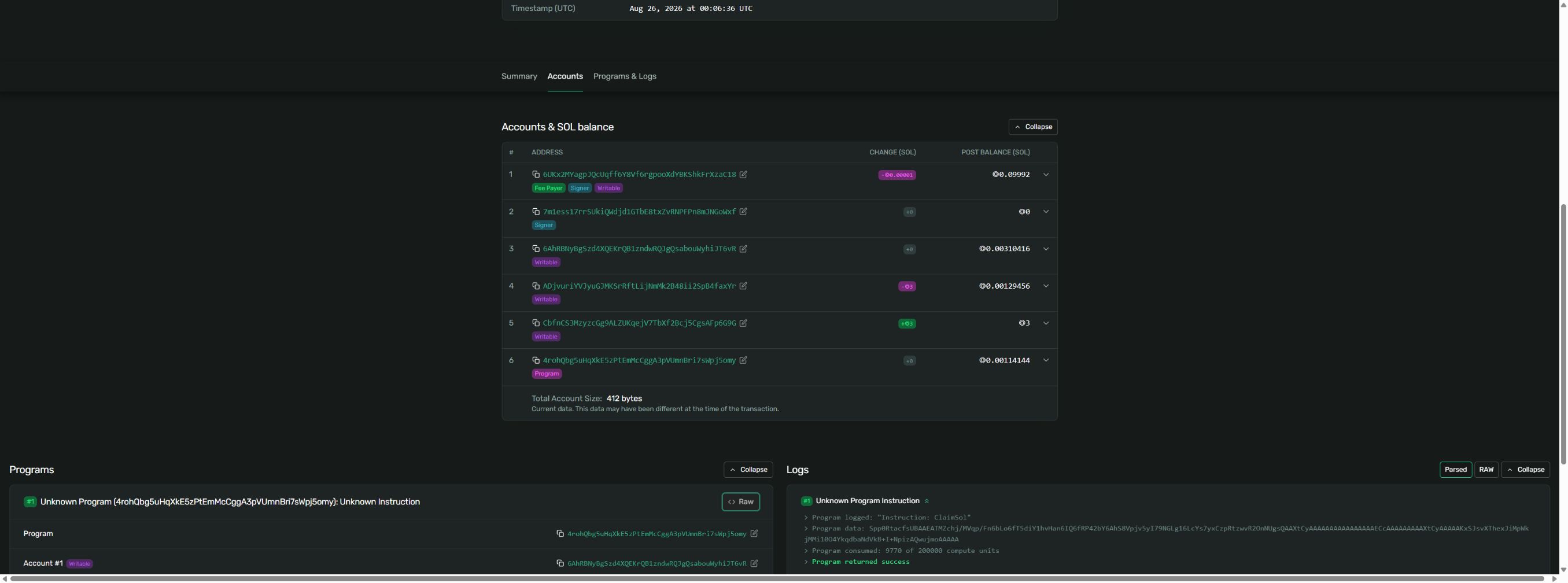Viewport: 1568px width, 583px height.
Task: Click the vertical page scrollbar
Action: (x=1563, y=335)
